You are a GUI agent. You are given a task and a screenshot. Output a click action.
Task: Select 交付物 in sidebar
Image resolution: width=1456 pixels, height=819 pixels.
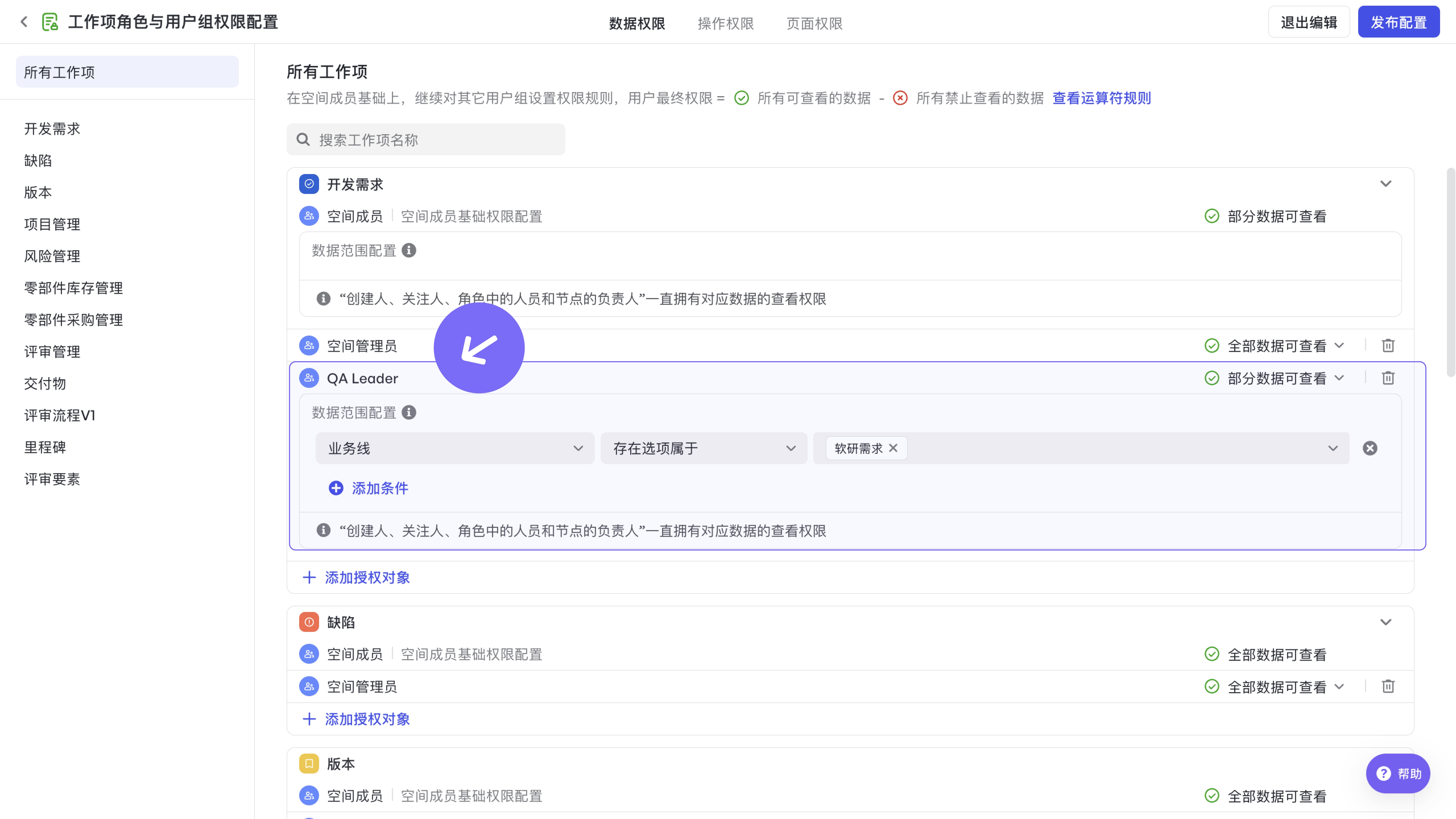[x=45, y=383]
